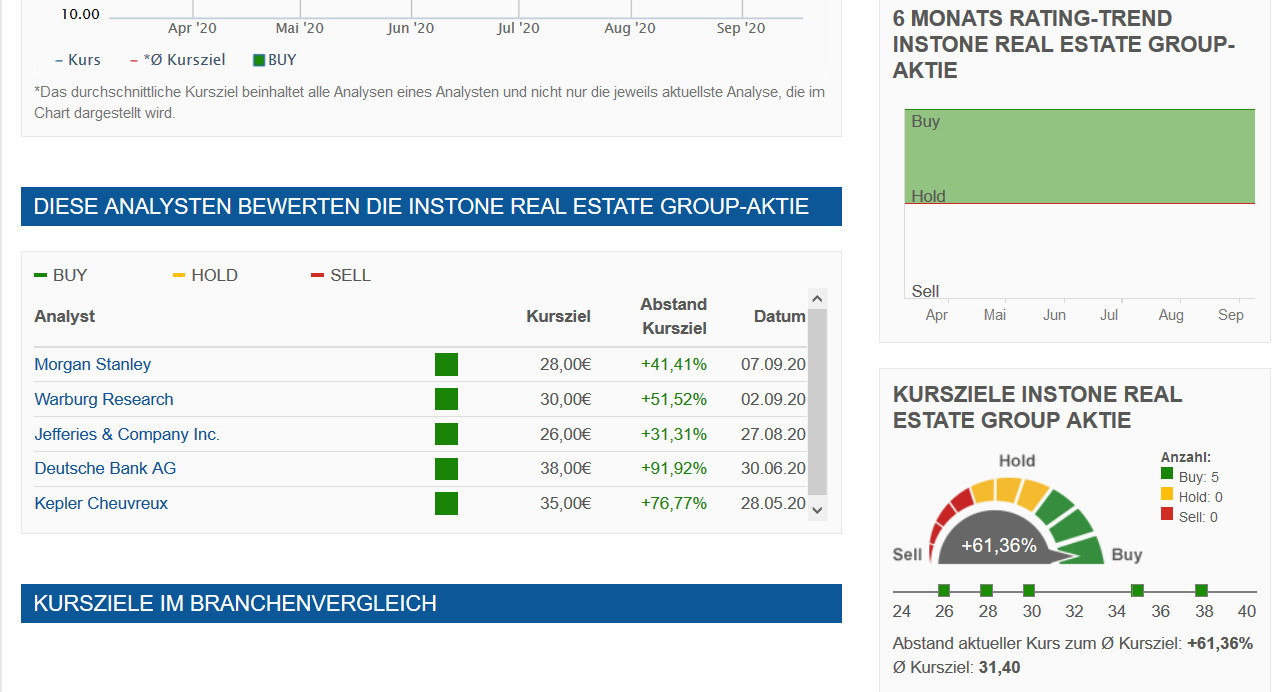Screen dimensions: 1286x692
Task: Click Jefferies & Company's green buy indicator
Action: 446,434
